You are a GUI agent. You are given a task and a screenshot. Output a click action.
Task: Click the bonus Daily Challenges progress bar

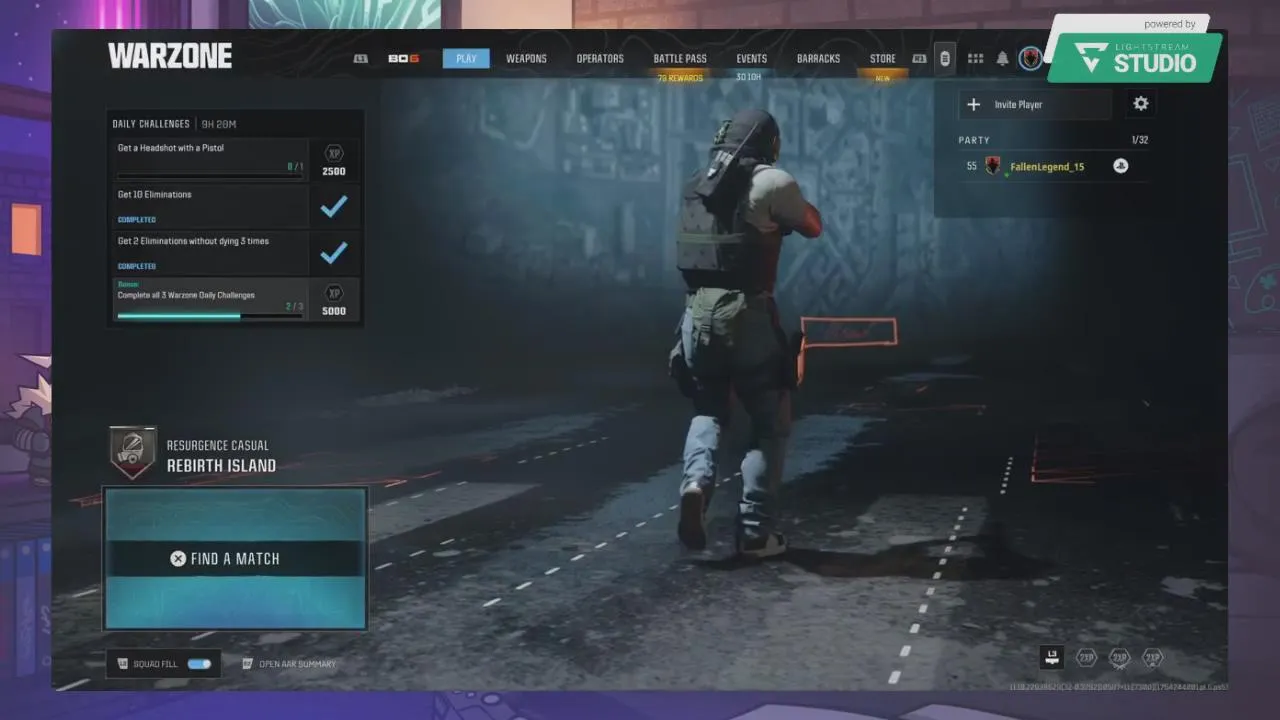[x=210, y=316]
